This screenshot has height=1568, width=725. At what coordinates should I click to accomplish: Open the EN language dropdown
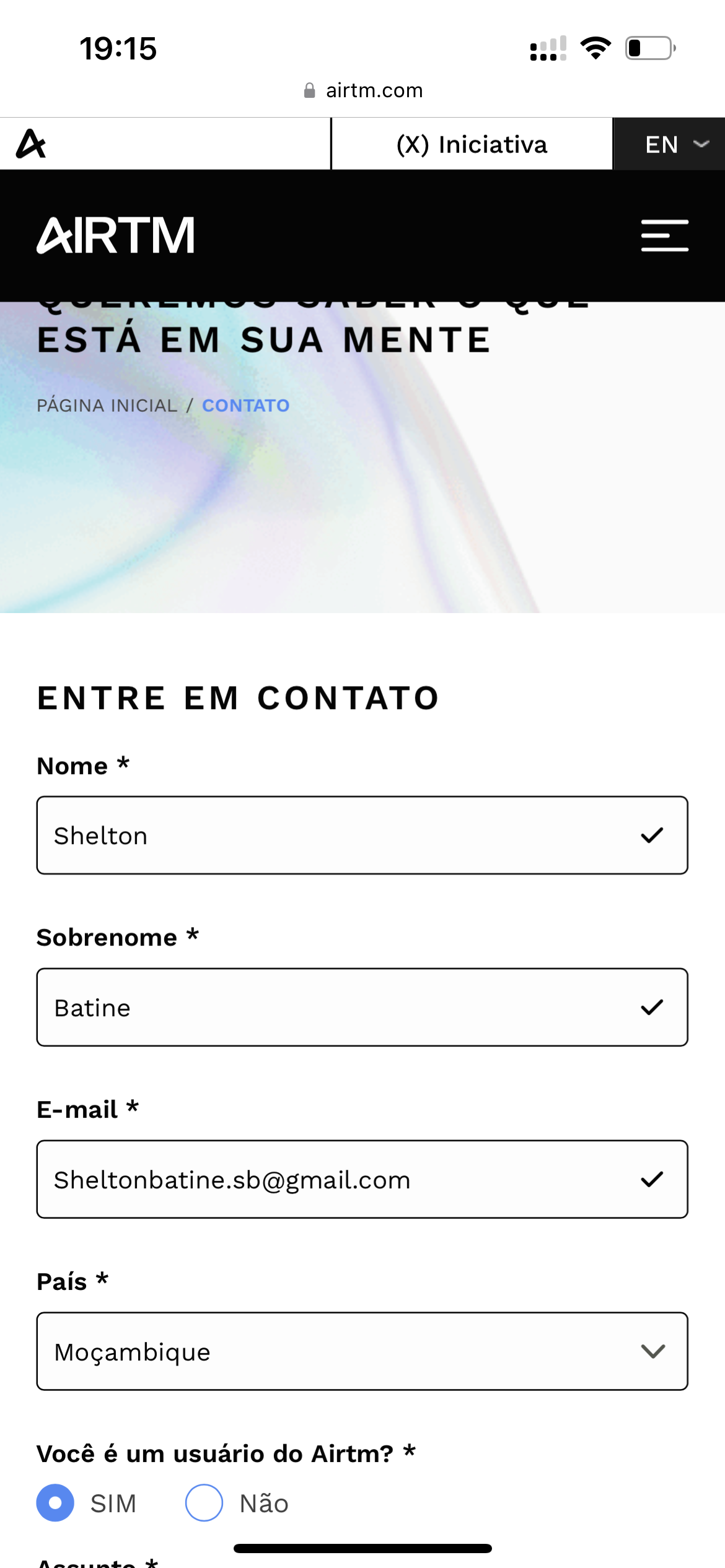(669, 144)
